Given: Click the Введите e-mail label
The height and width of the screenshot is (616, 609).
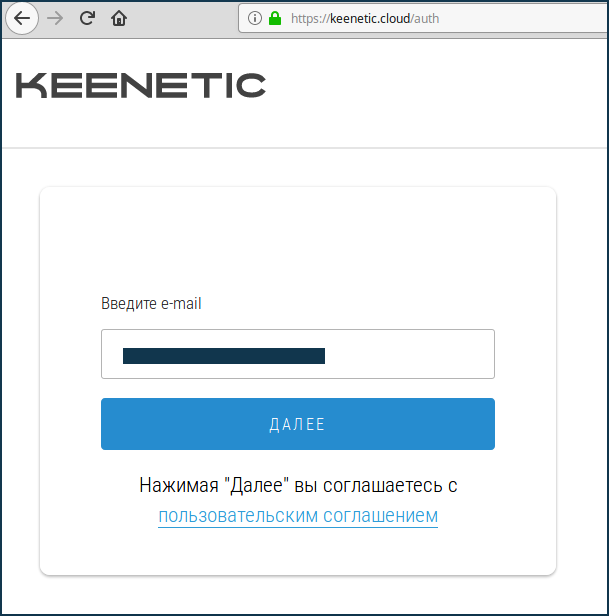Looking at the screenshot, I should (x=151, y=304).
